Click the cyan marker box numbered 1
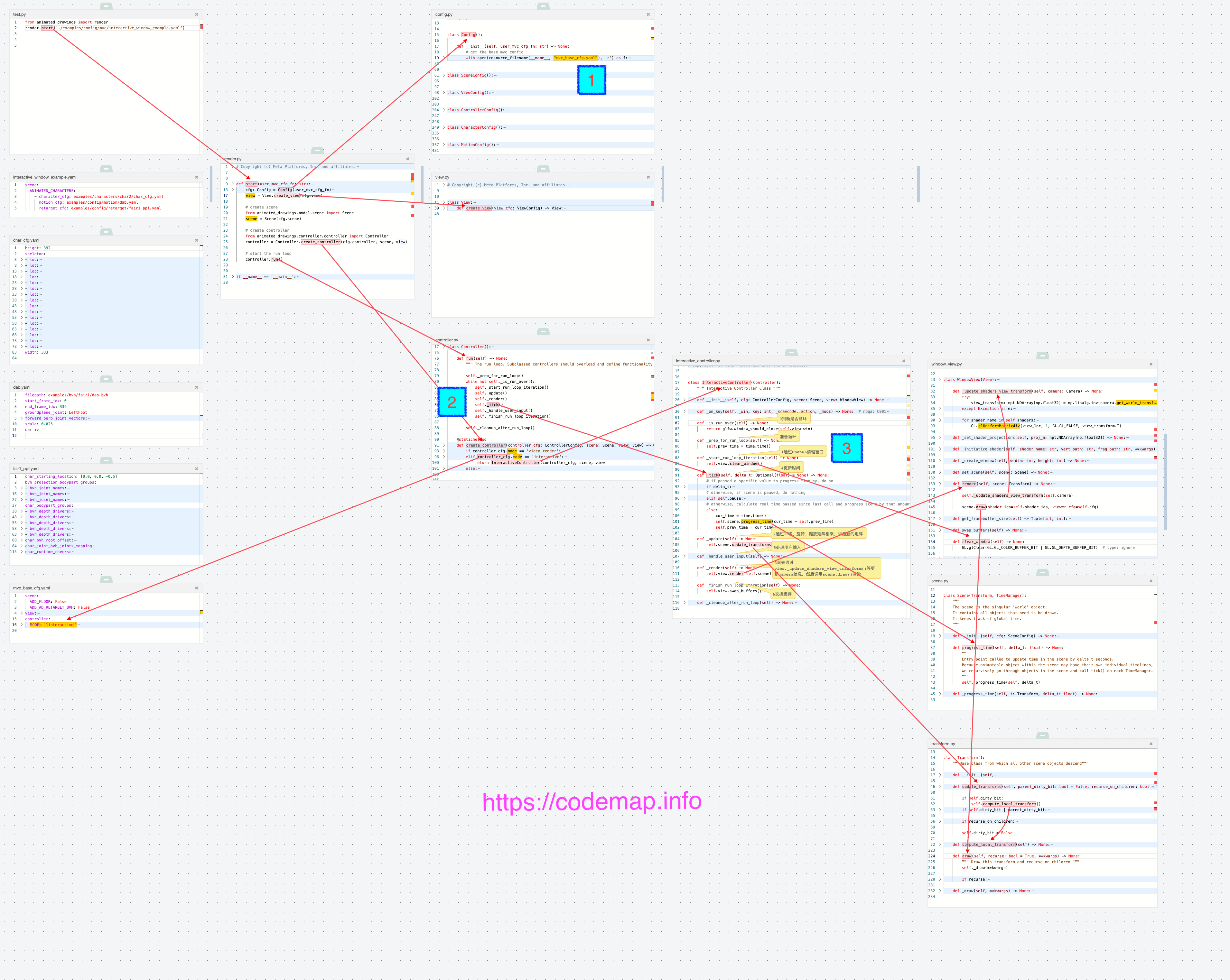Viewport: 1230px width, 980px height. point(591,80)
